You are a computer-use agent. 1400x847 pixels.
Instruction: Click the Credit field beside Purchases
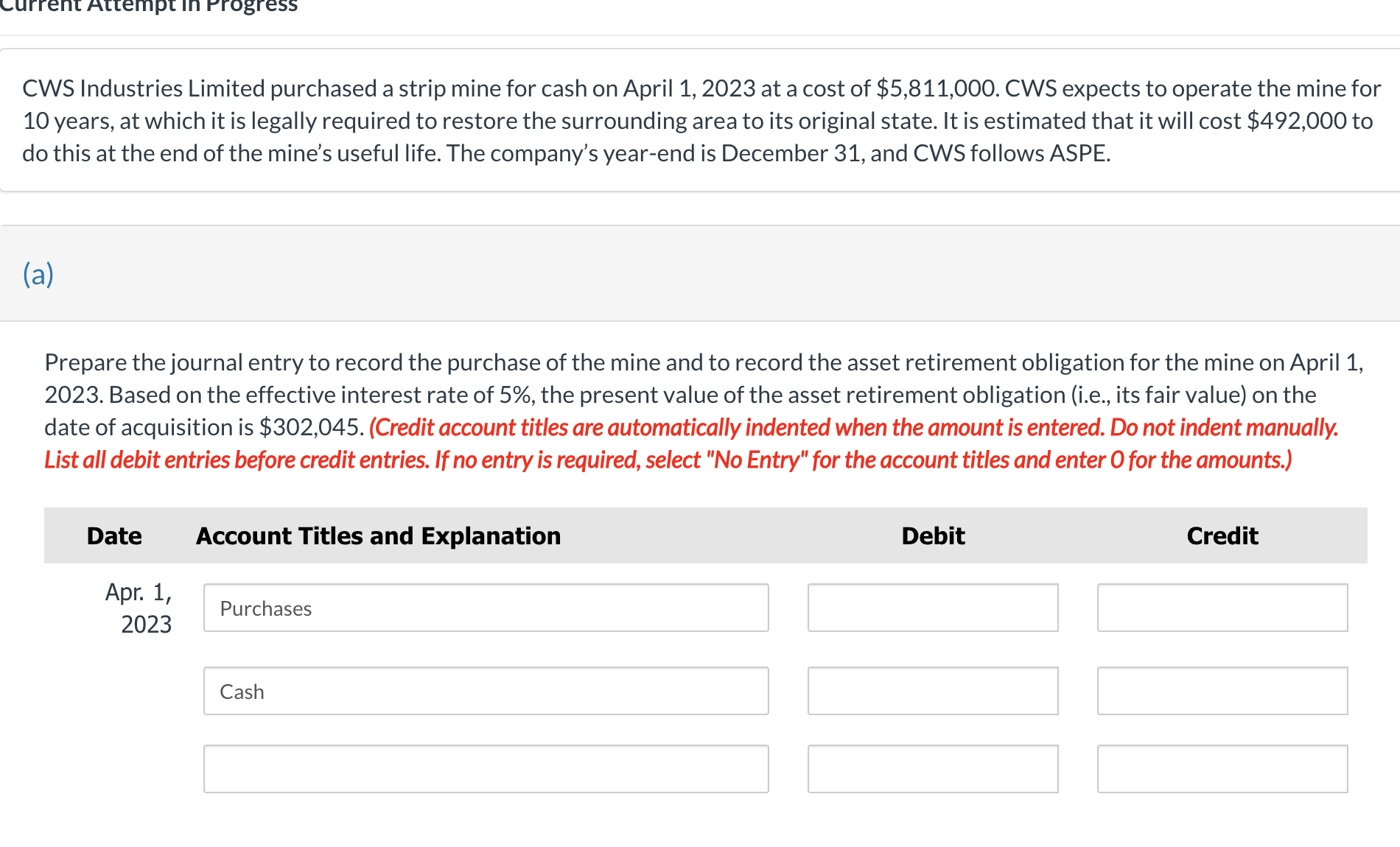point(1222,608)
